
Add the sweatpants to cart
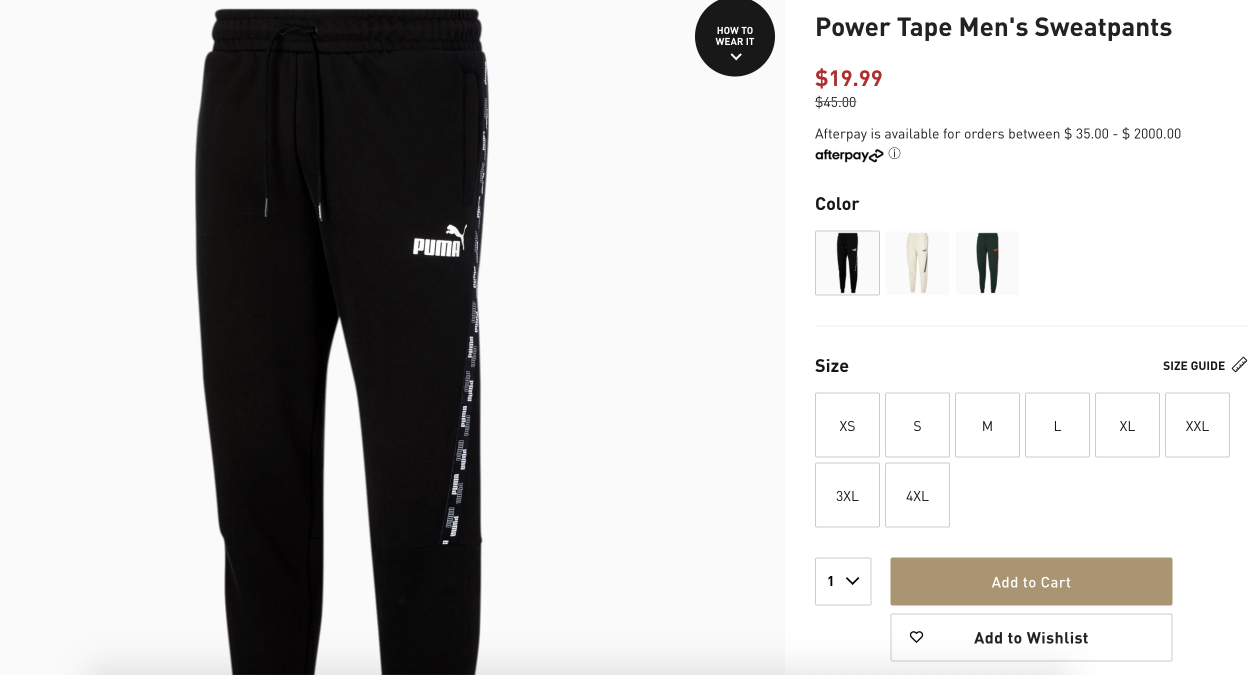1031,581
